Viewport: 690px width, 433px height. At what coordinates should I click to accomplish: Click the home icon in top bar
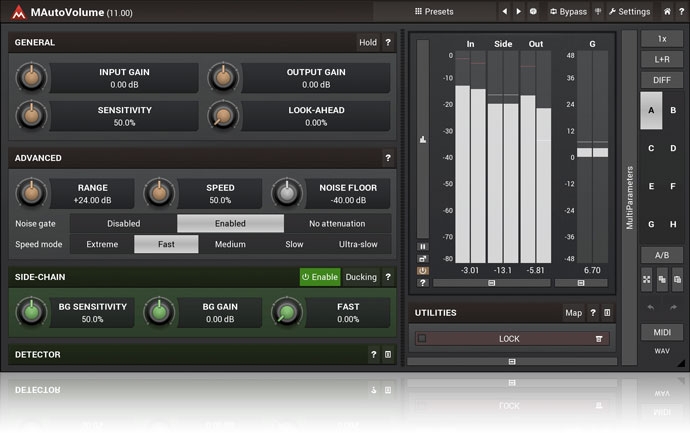pos(667,11)
